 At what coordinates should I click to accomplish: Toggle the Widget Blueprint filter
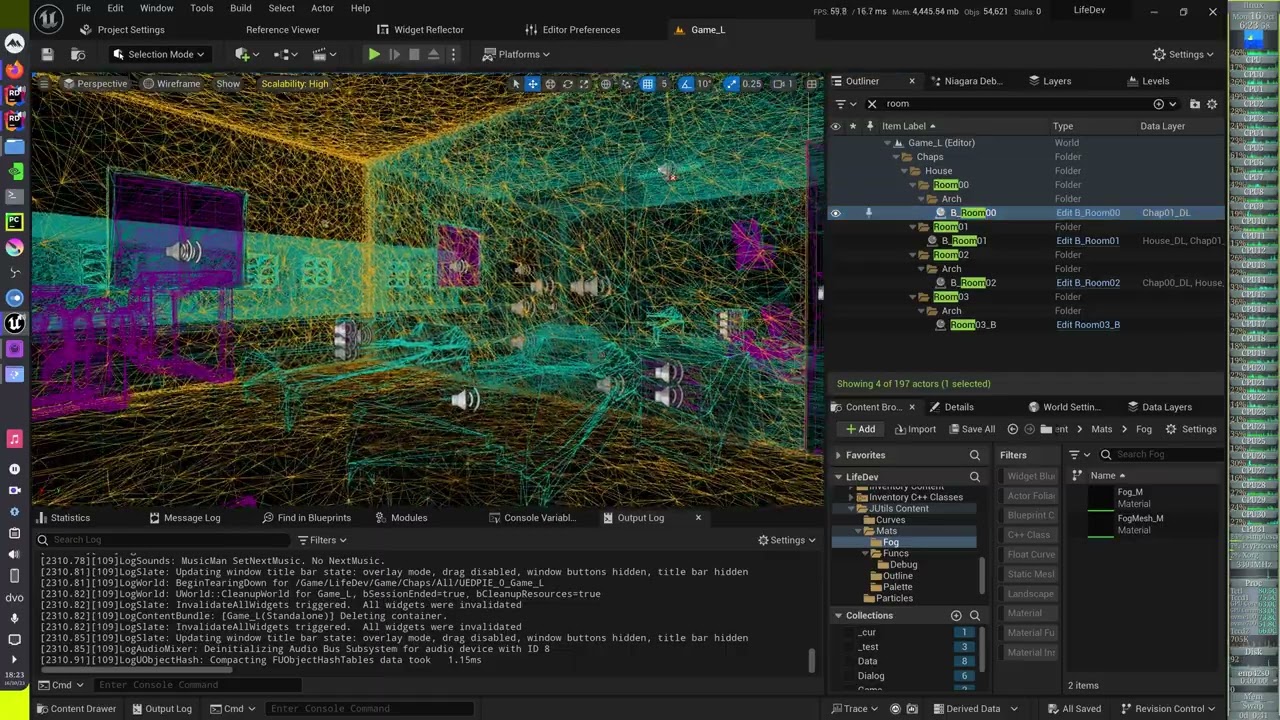pos(1030,476)
